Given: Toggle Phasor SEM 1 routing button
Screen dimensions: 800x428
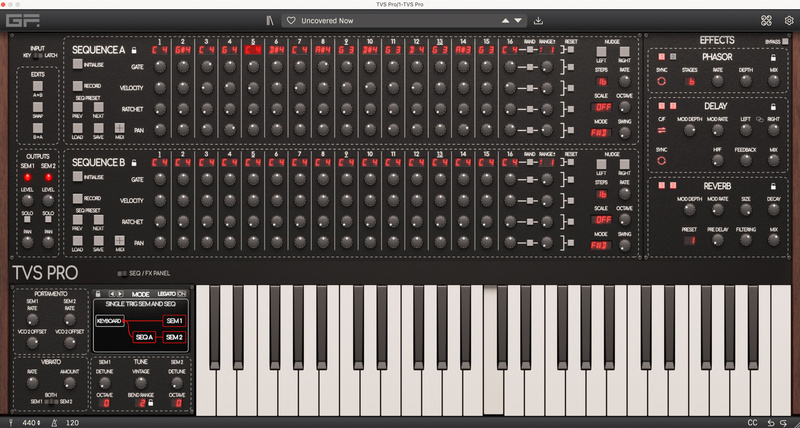Looking at the screenshot, I should pos(661,57).
